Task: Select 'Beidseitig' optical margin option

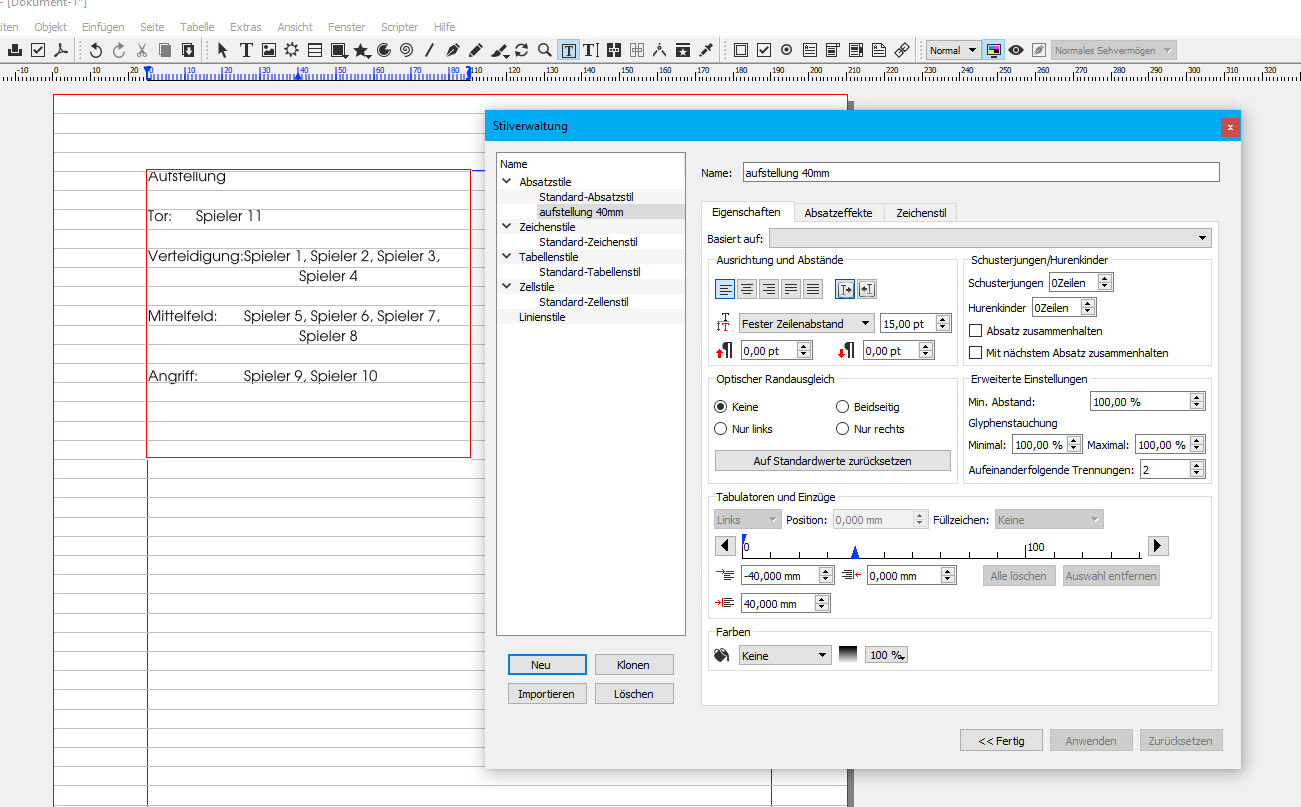Action: pos(843,407)
